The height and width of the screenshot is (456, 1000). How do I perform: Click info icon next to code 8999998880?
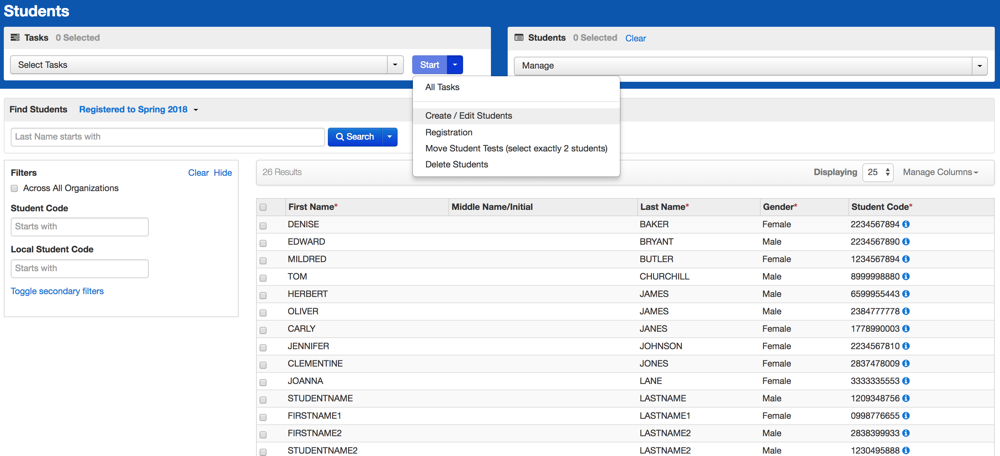tap(906, 277)
